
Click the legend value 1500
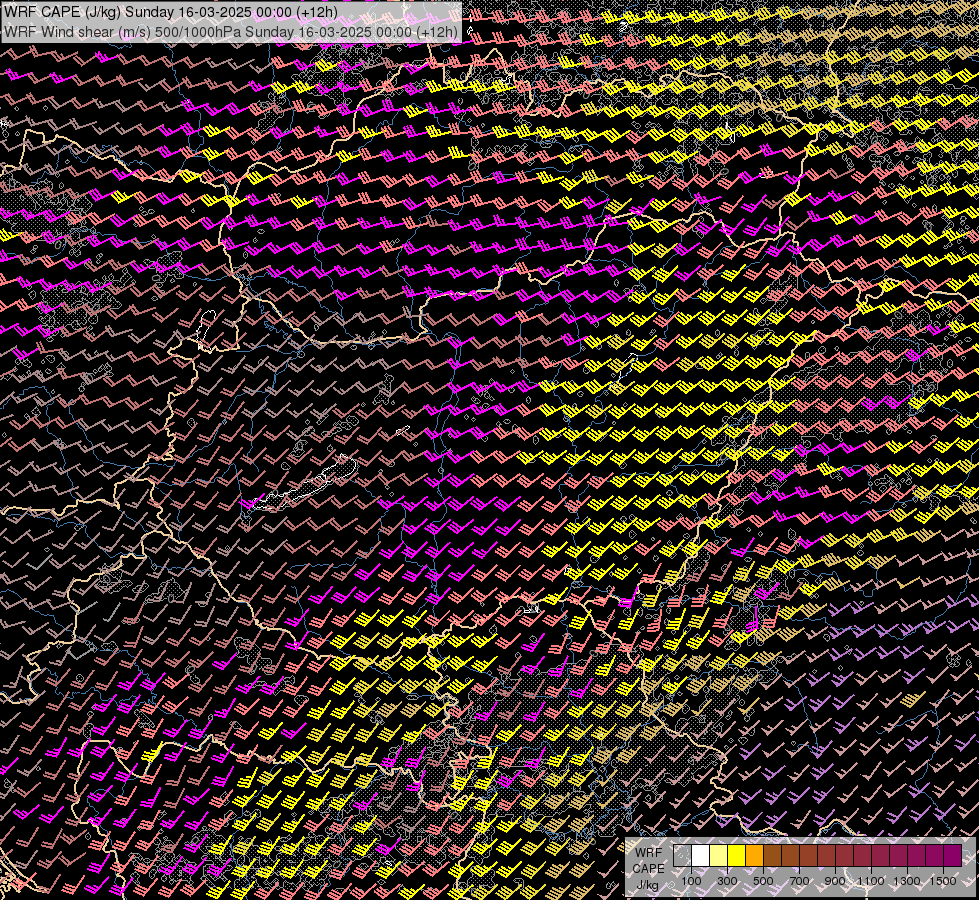coord(943,881)
